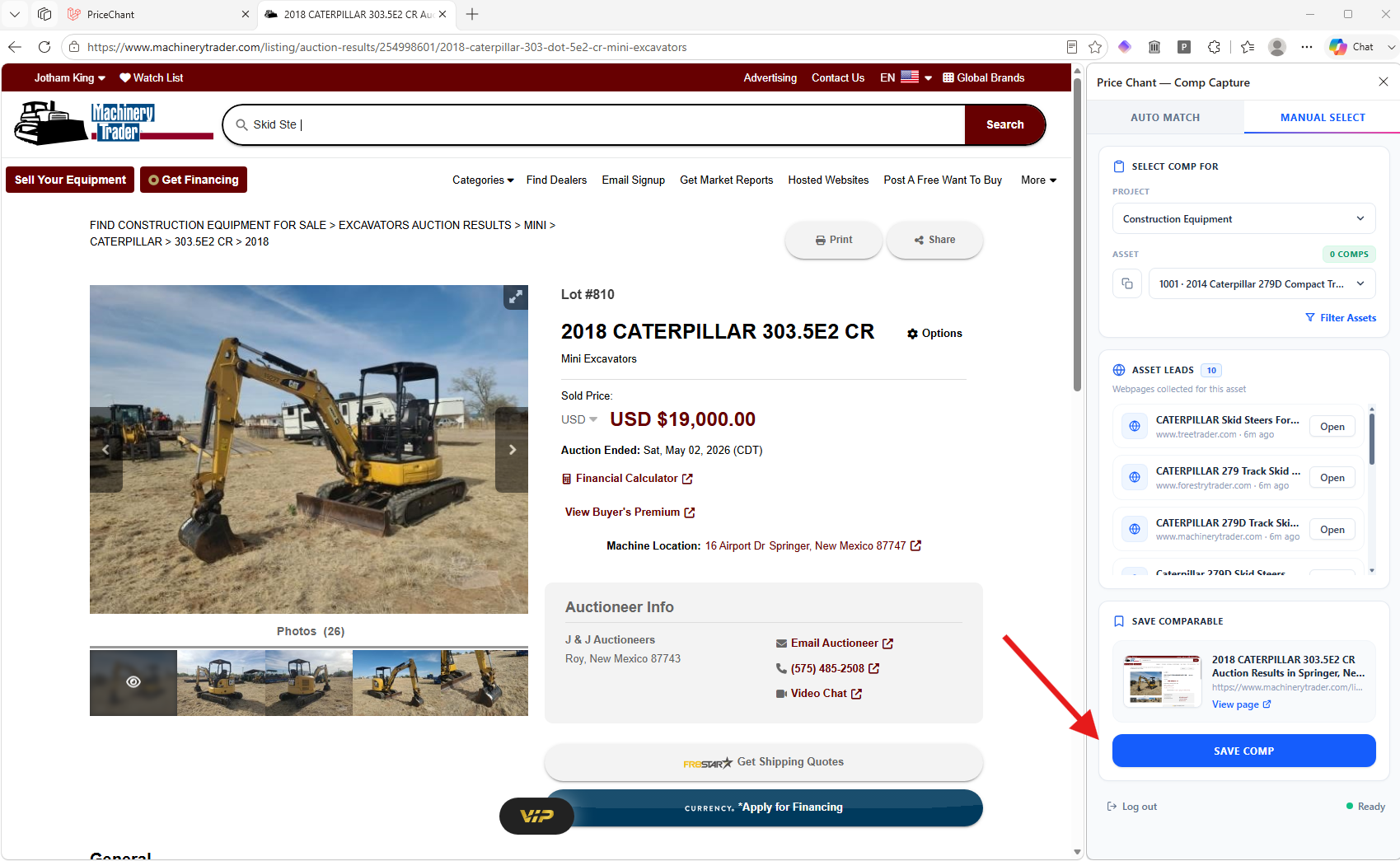Switch to the PriceChant browser tab
This screenshot has height=861, width=1400.
[x=157, y=14]
